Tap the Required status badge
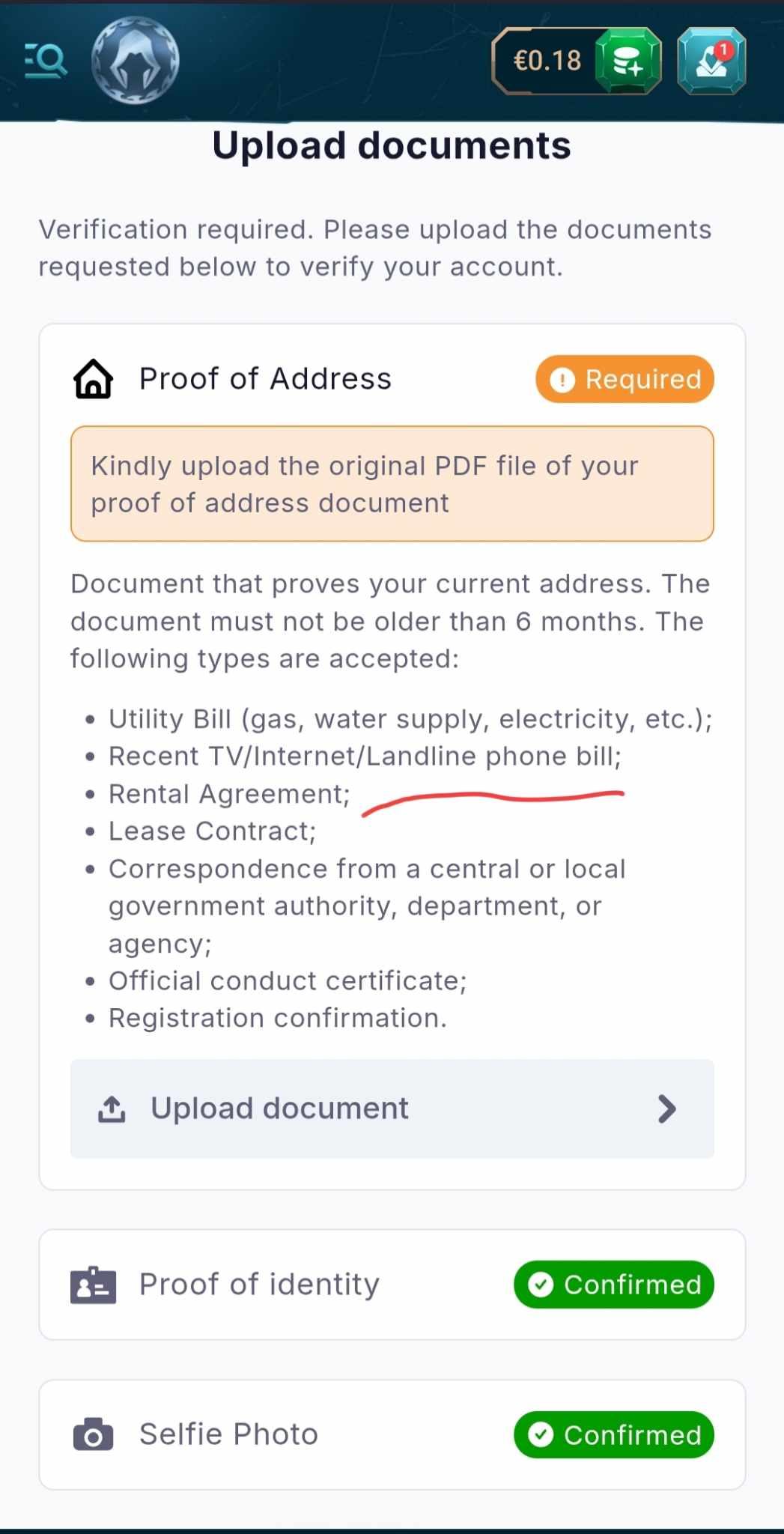The height and width of the screenshot is (1534, 784). (625, 380)
